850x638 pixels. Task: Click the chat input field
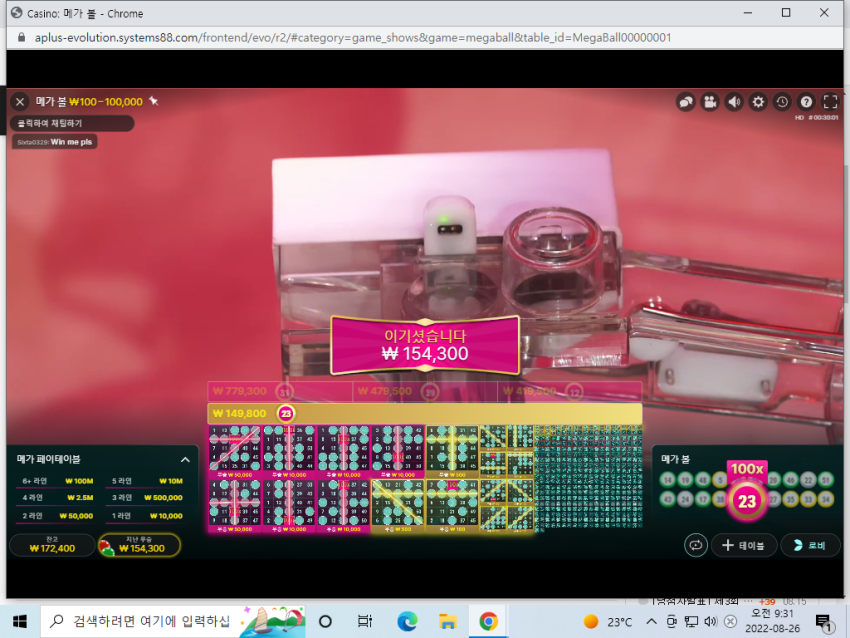(72, 124)
